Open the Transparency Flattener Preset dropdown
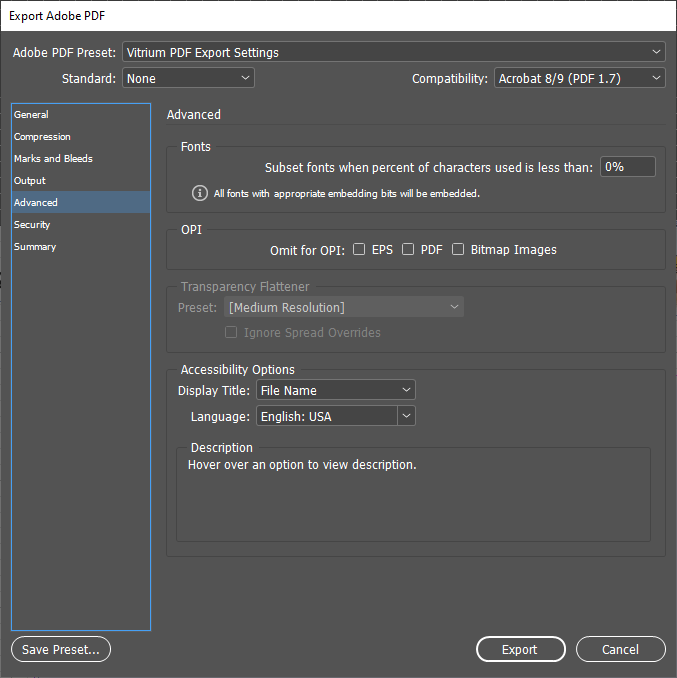Screen dimensions: 677x678 [x=344, y=307]
